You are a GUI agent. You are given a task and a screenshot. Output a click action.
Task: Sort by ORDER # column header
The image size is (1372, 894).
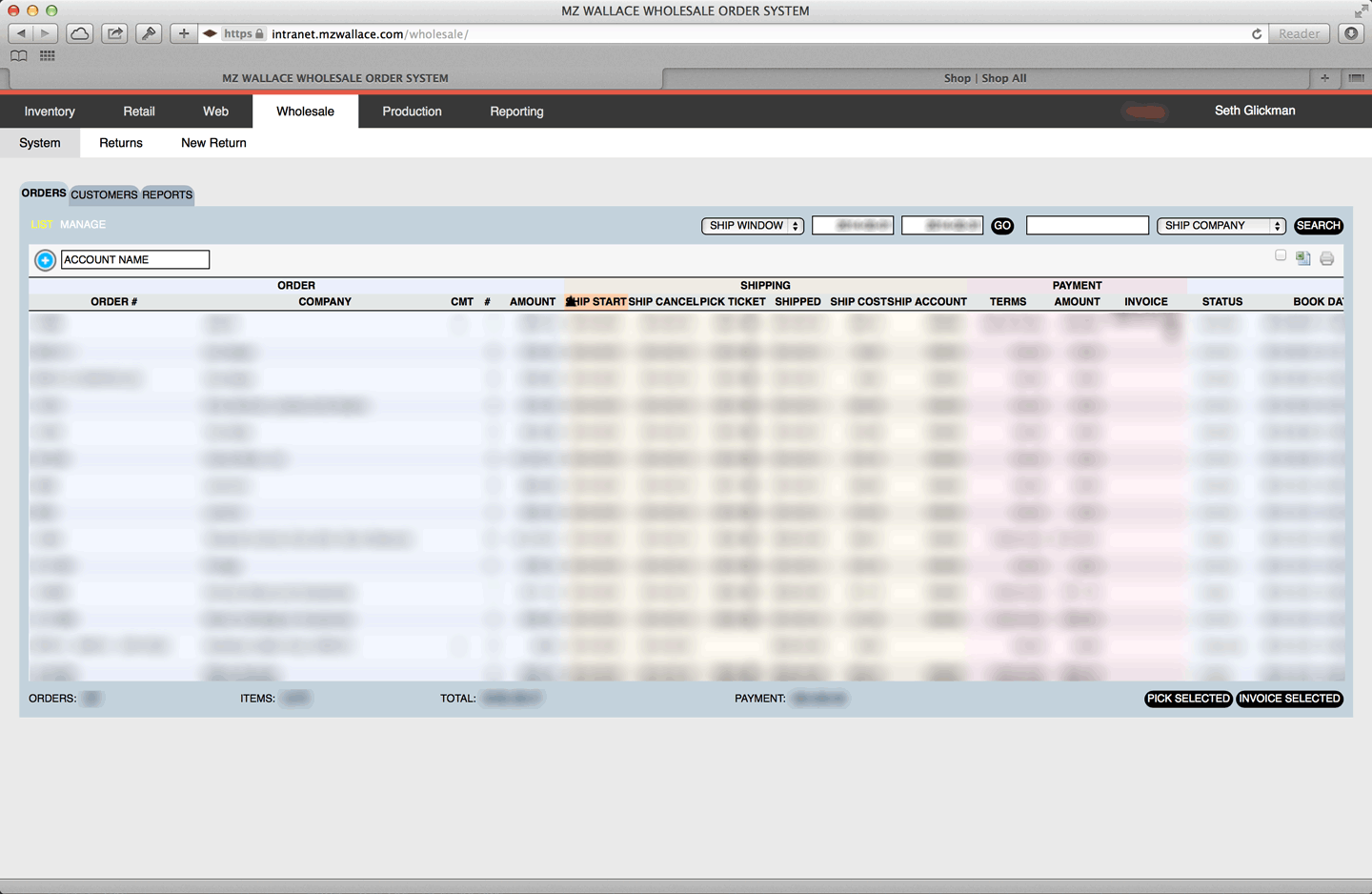pyautogui.click(x=114, y=302)
